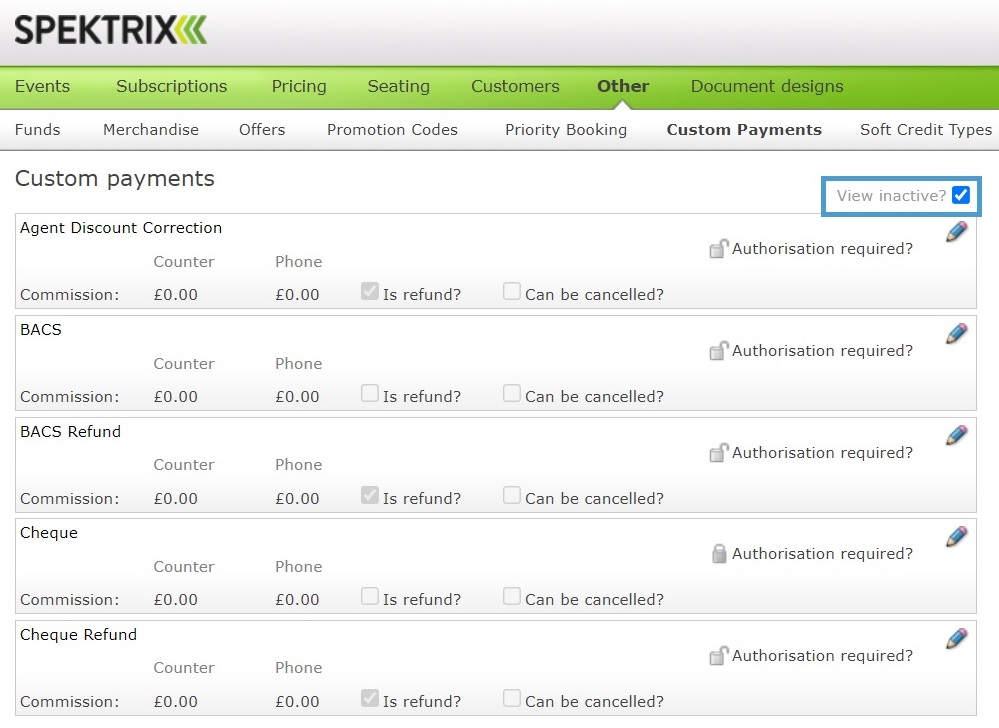Select the Customers tab

pos(514,87)
